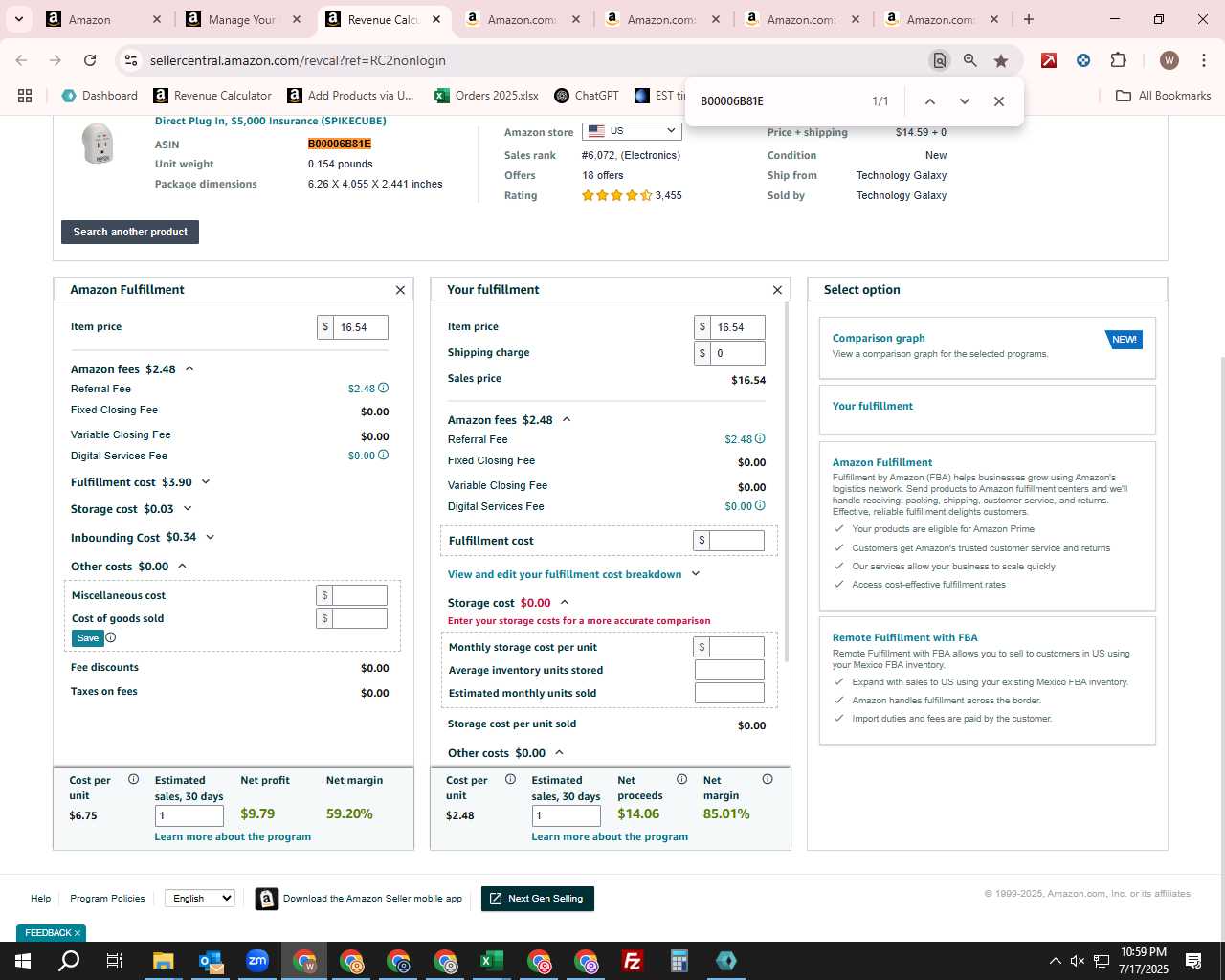The image size is (1225, 980).
Task: Click the Digital Services Fee info icon in Your fulfillment
Action: [760, 505]
